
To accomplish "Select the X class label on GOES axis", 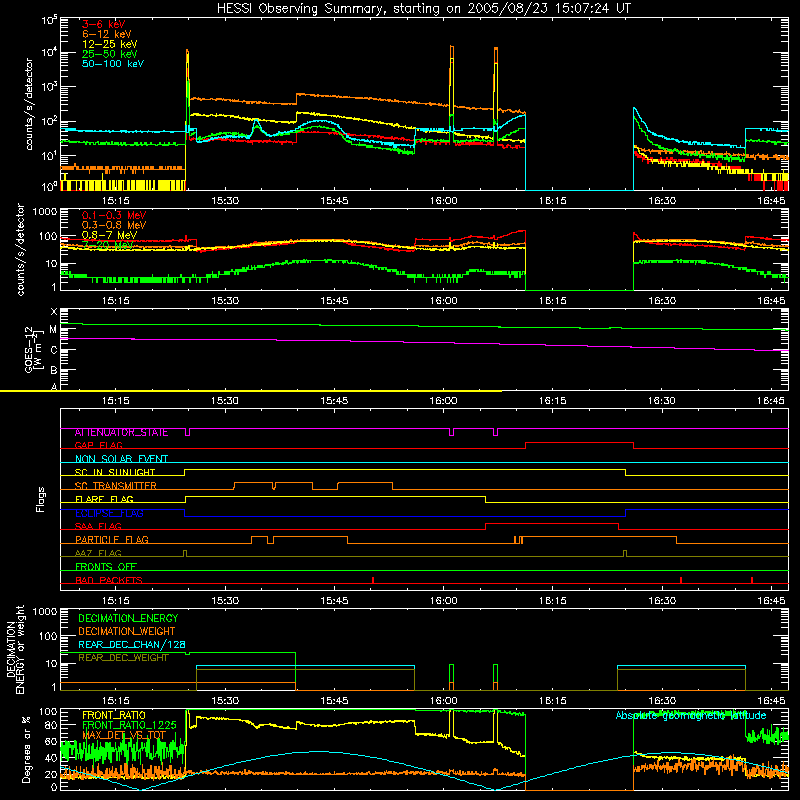I will pyautogui.click(x=54, y=312).
